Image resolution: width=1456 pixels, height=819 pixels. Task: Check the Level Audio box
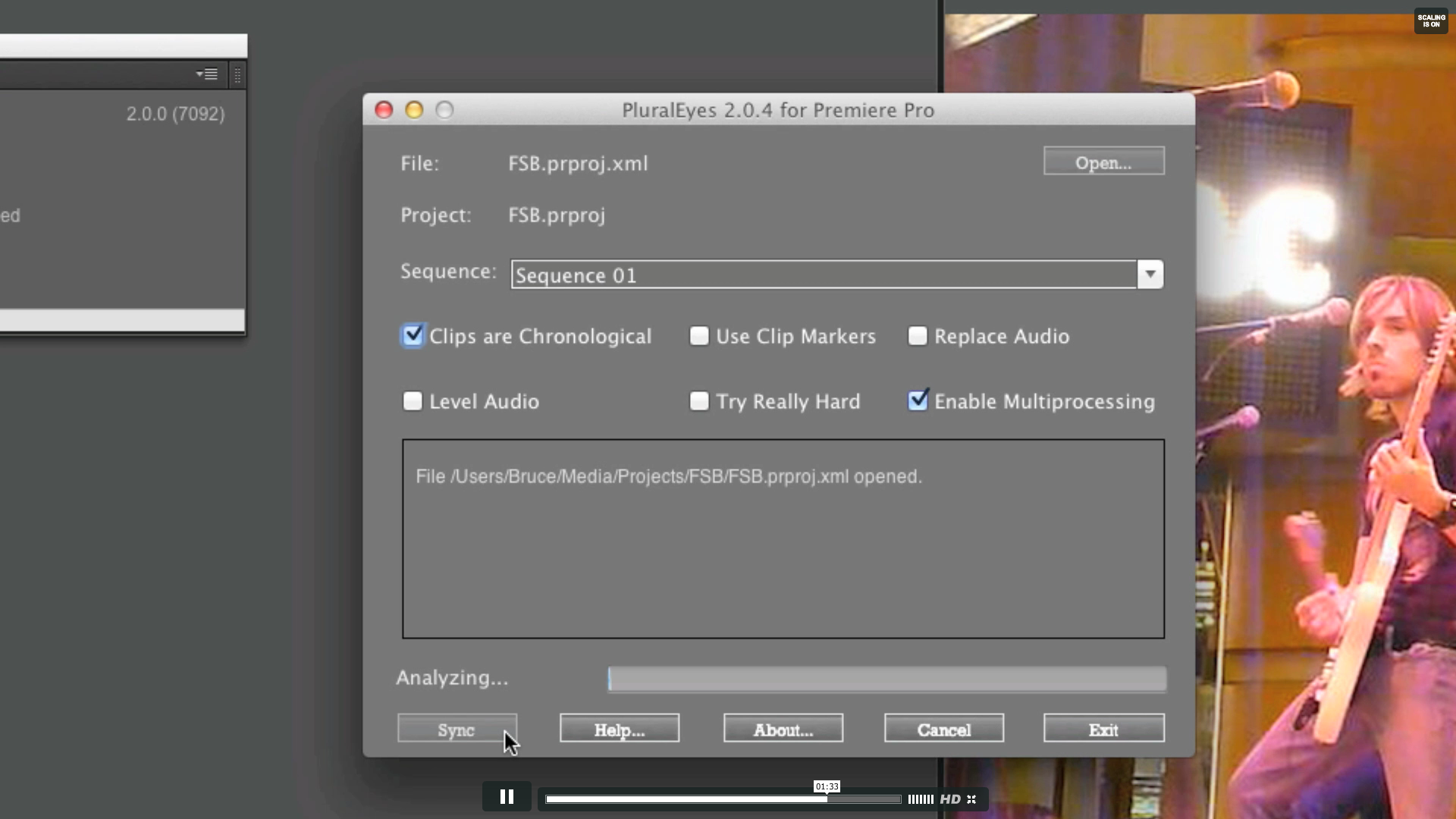(413, 401)
